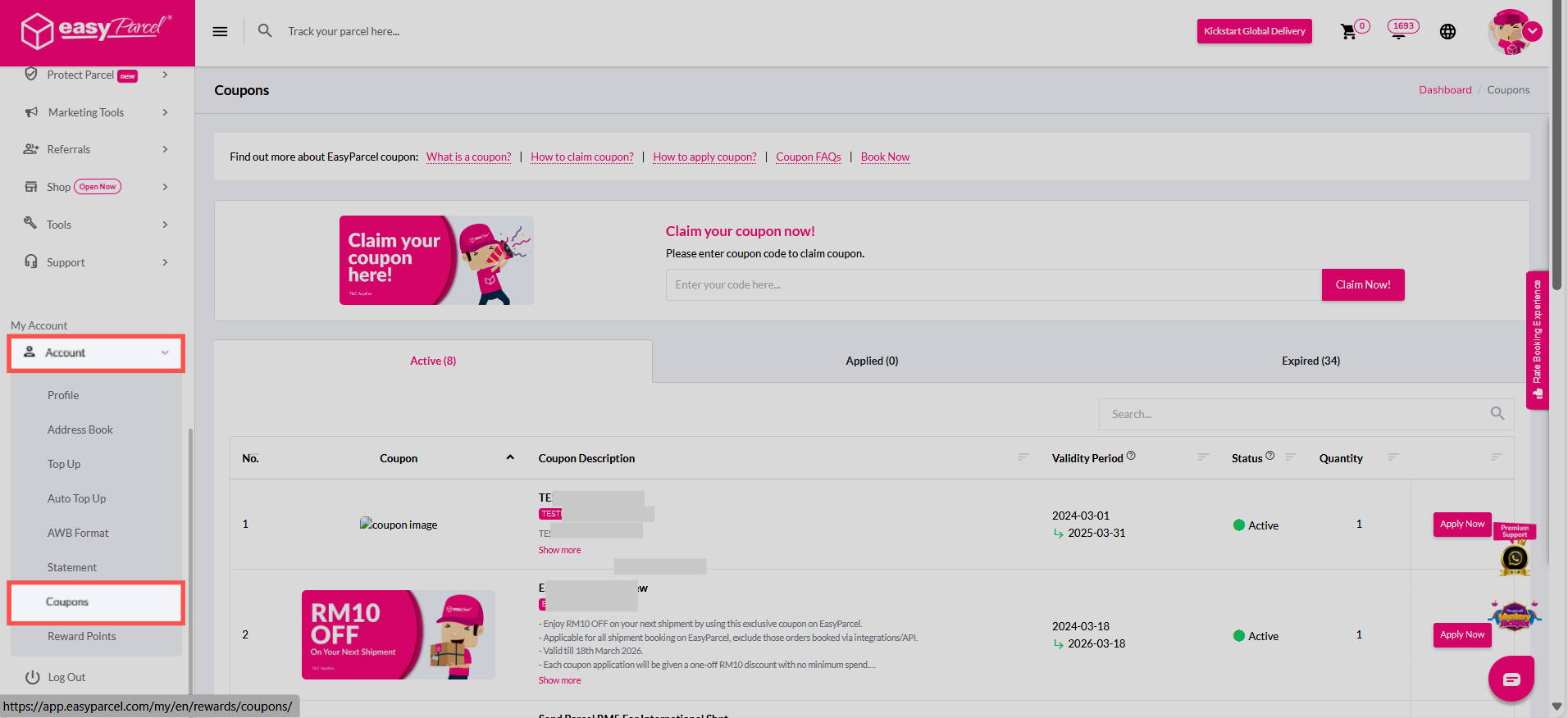This screenshot has width=1568, height=718.
Task: Click Dashboard breadcrumb link
Action: point(1445,90)
